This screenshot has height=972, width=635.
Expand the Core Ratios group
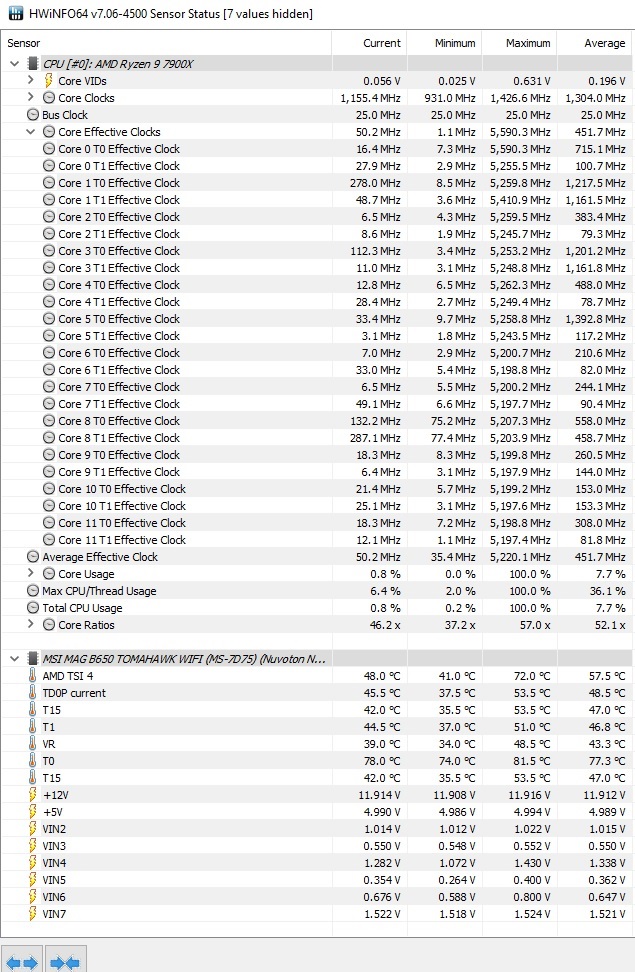pyautogui.click(x=31, y=625)
